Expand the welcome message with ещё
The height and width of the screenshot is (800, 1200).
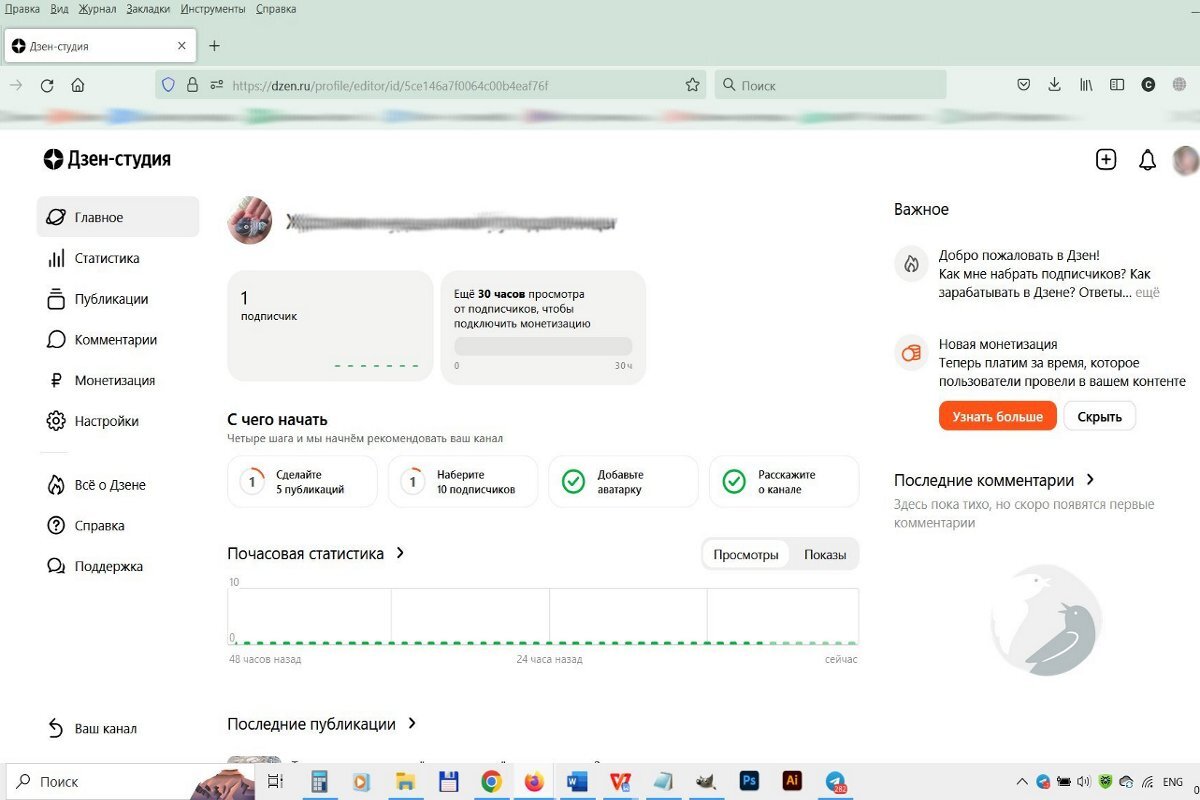pos(1148,293)
